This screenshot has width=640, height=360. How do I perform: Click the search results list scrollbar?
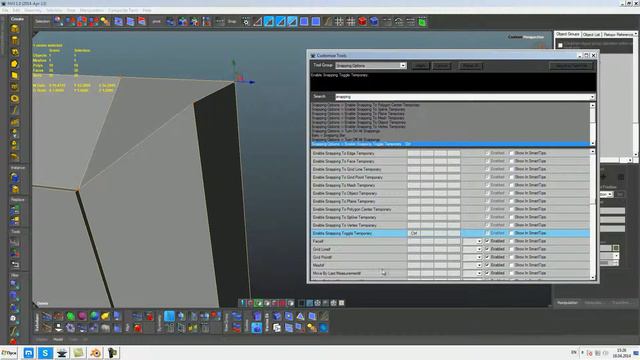(x=592, y=124)
